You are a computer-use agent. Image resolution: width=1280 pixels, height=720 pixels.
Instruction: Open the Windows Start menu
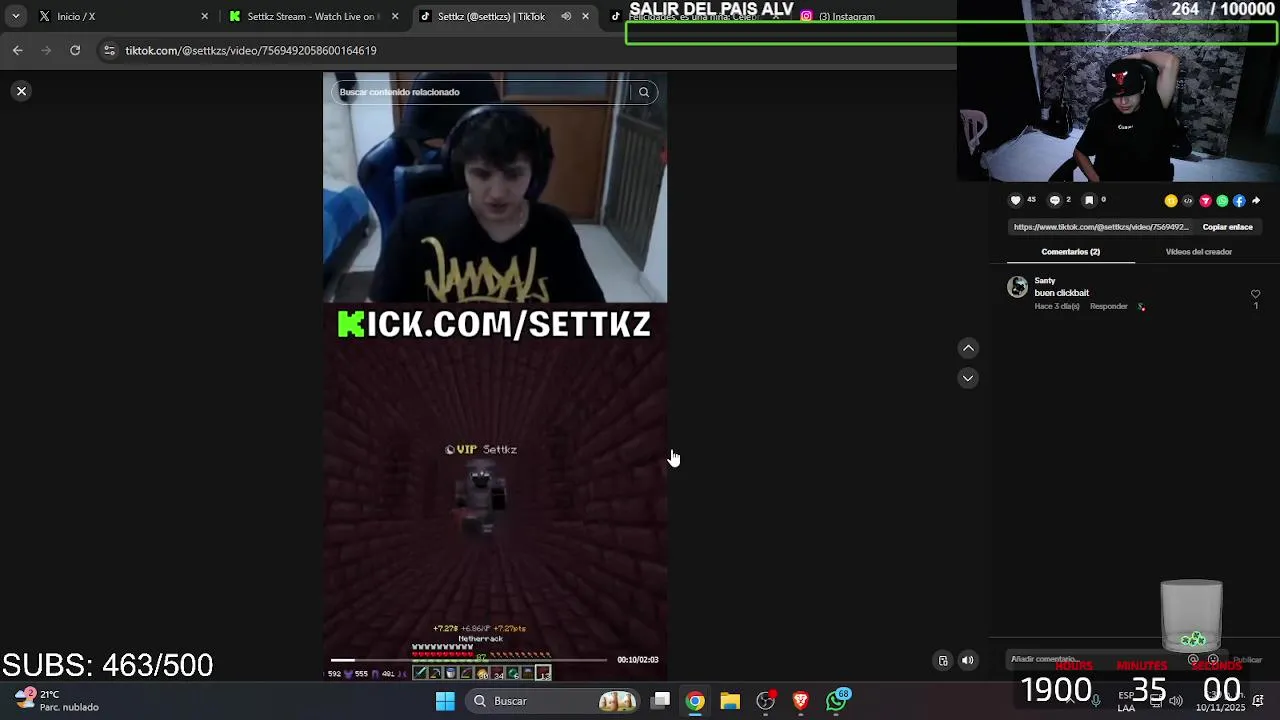coord(445,701)
